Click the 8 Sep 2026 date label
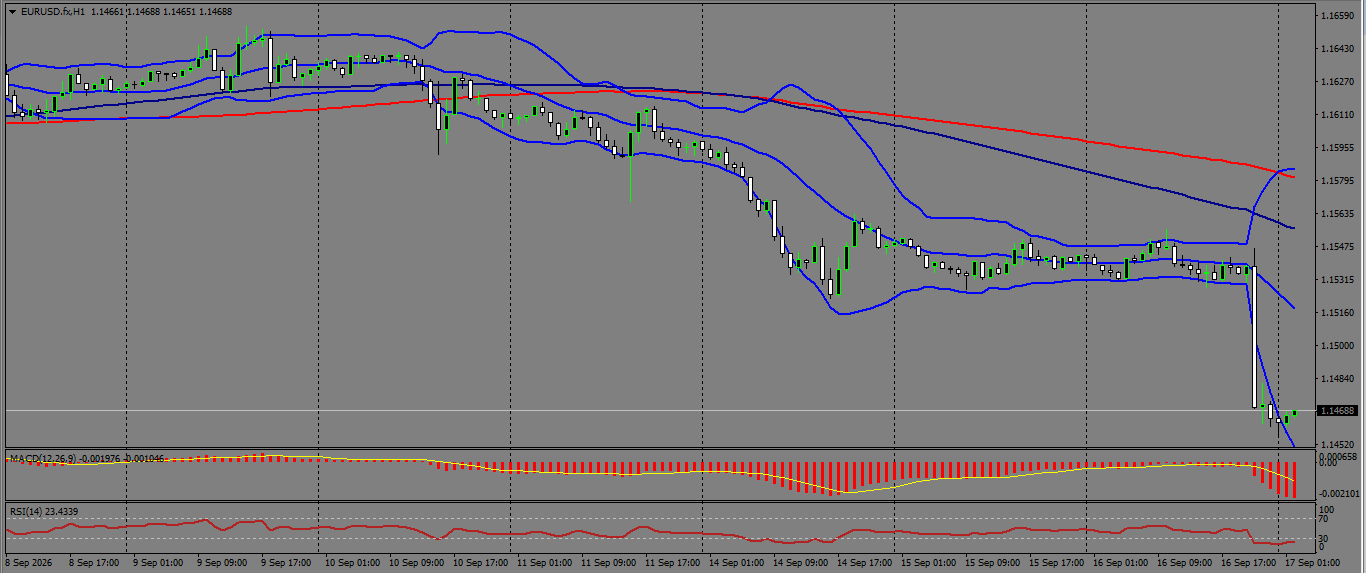1366x573 pixels. tap(28, 563)
